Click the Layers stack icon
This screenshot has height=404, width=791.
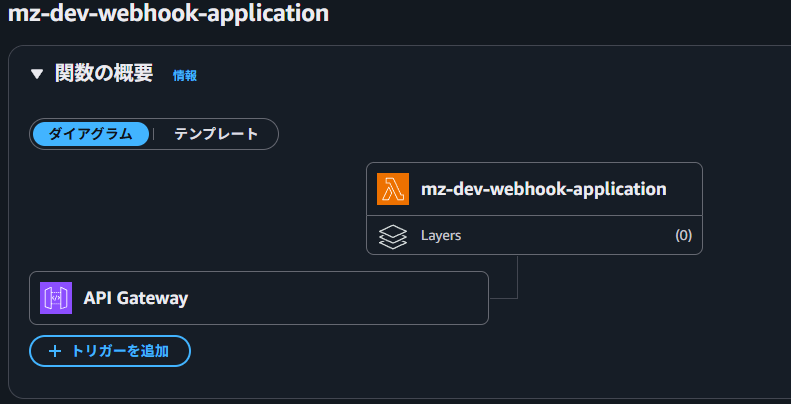click(392, 236)
